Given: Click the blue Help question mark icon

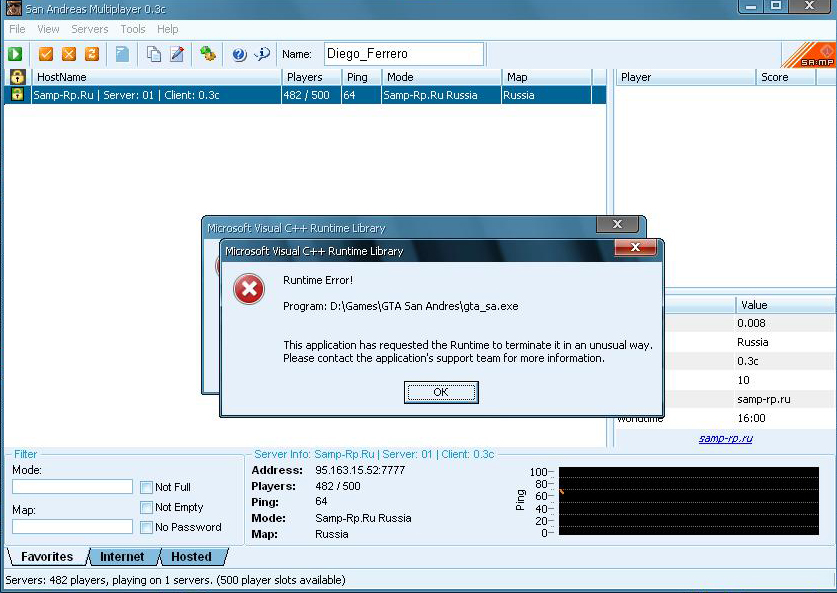Looking at the screenshot, I should click(239, 54).
